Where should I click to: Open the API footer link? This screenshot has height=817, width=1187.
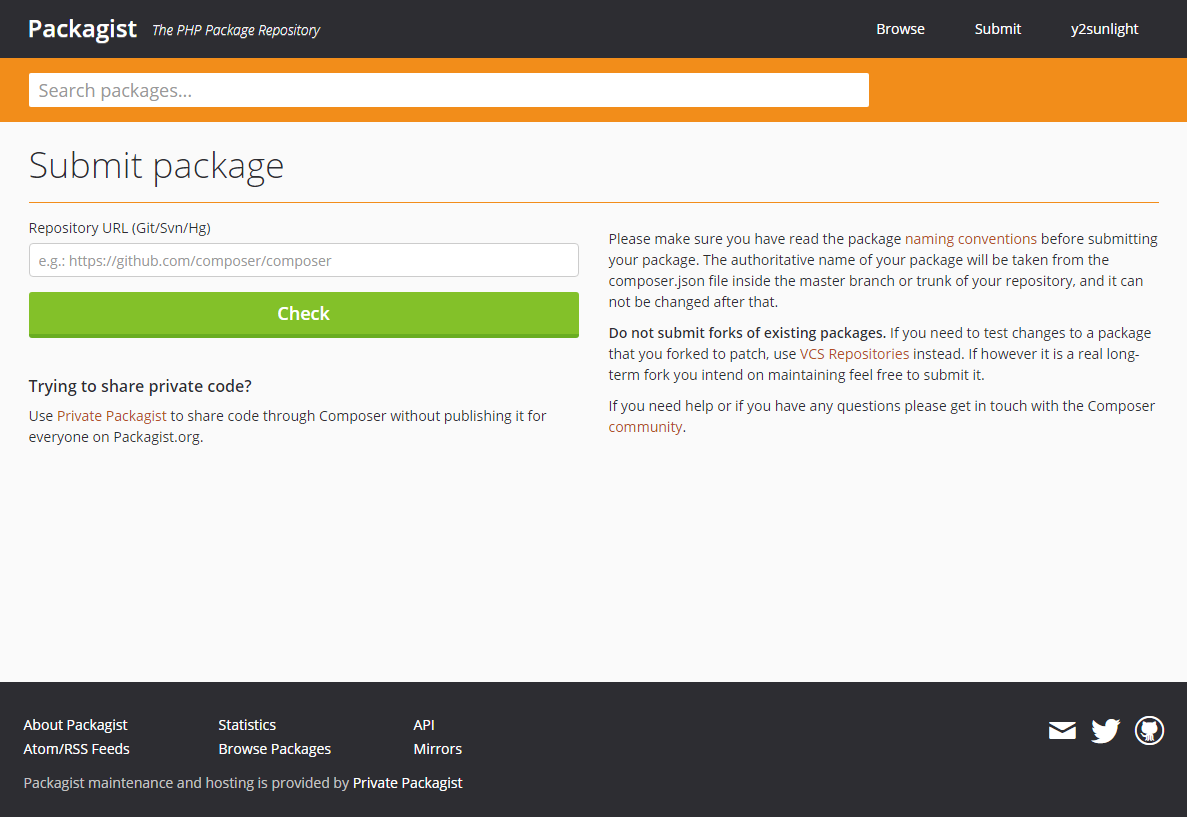click(x=424, y=725)
